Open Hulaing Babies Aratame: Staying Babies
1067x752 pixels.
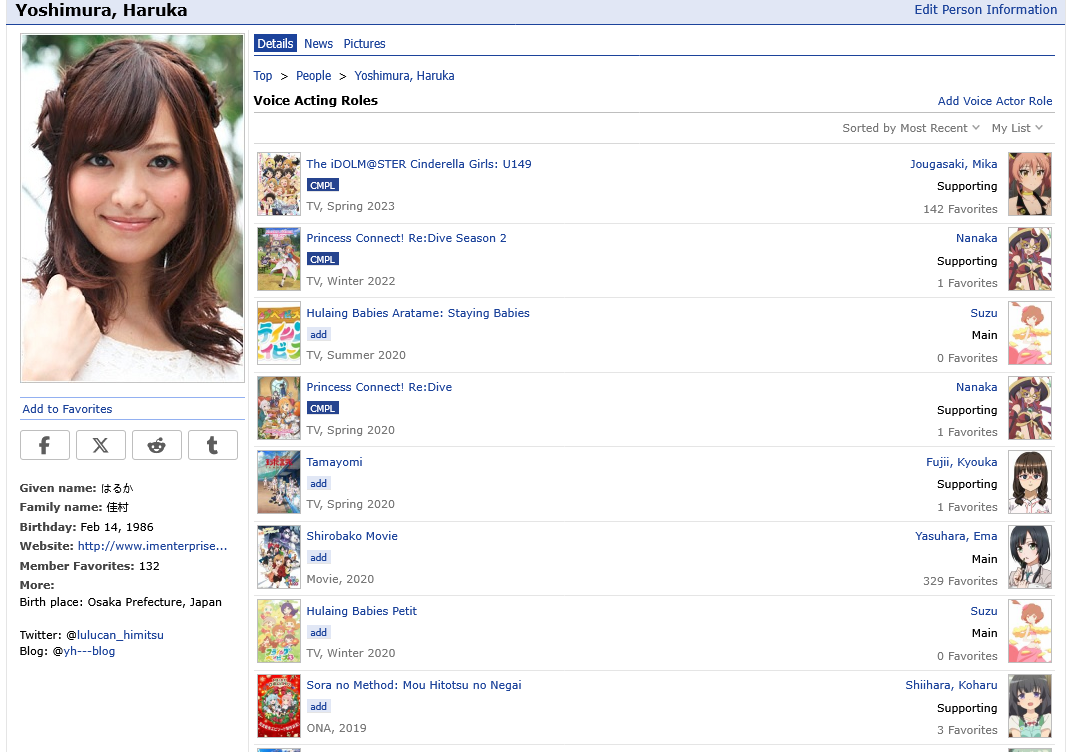click(418, 313)
